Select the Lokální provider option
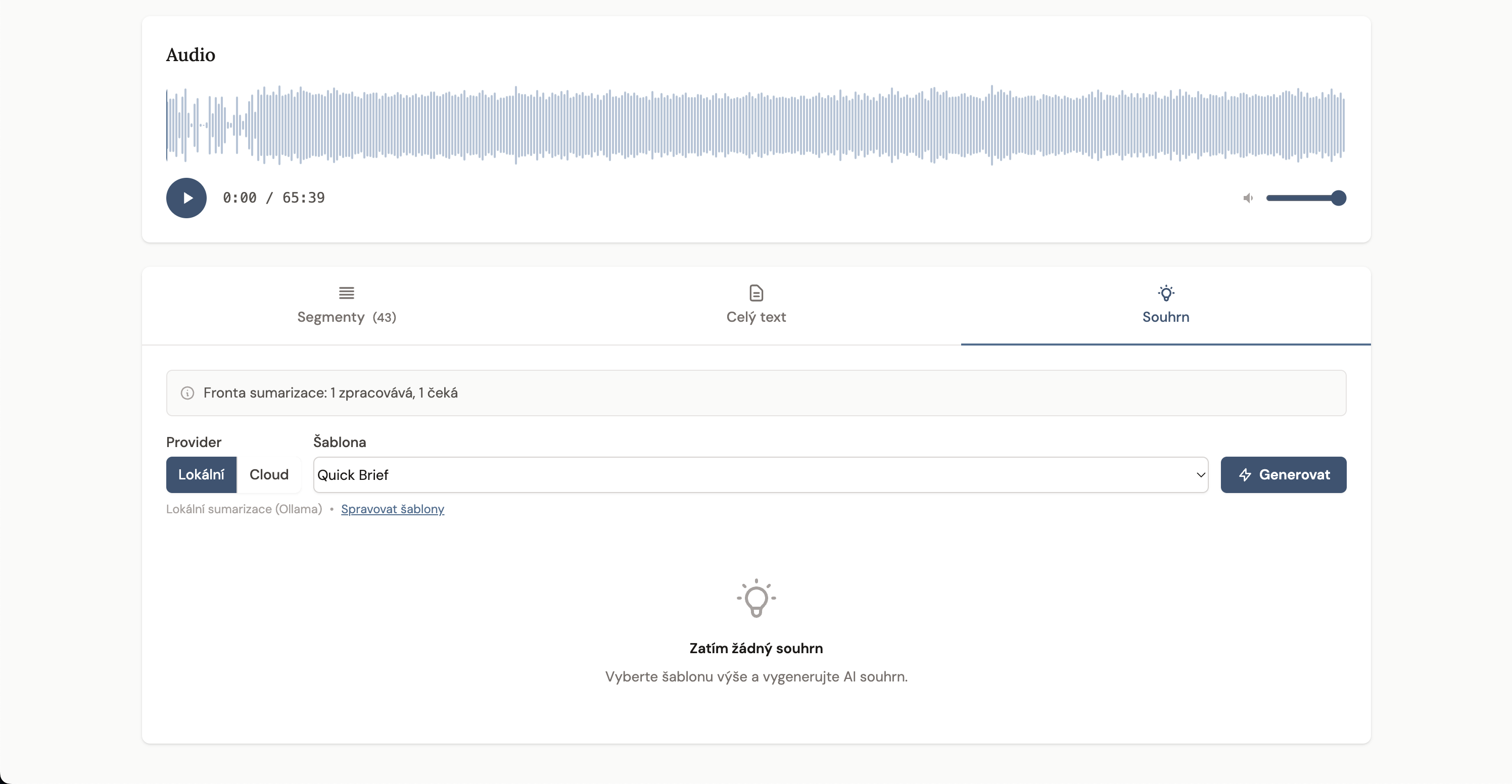 click(x=201, y=475)
